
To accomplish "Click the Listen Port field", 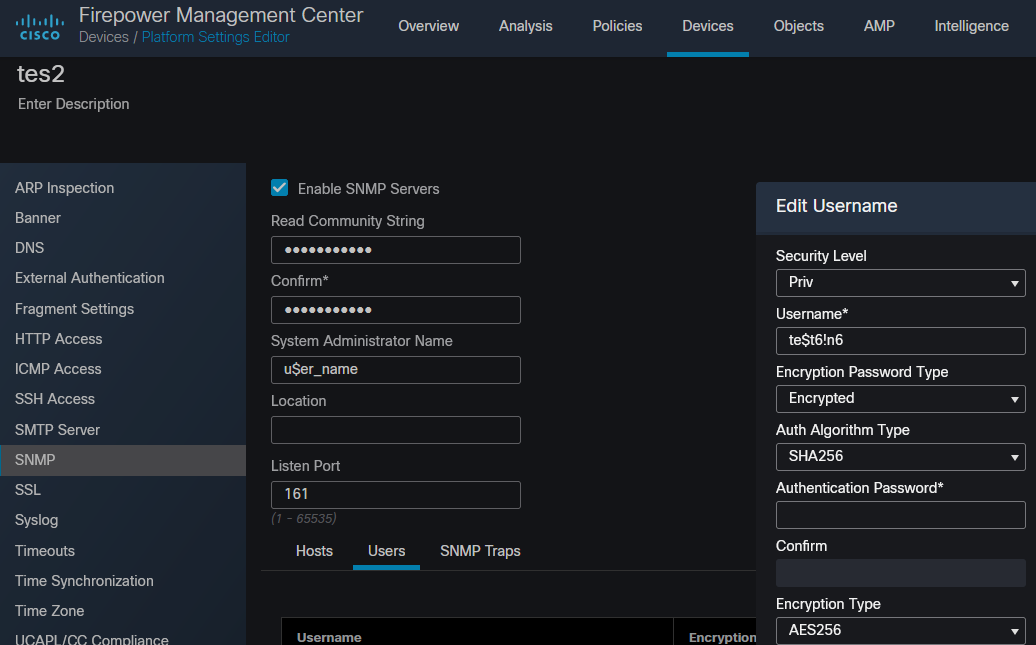I will [395, 494].
